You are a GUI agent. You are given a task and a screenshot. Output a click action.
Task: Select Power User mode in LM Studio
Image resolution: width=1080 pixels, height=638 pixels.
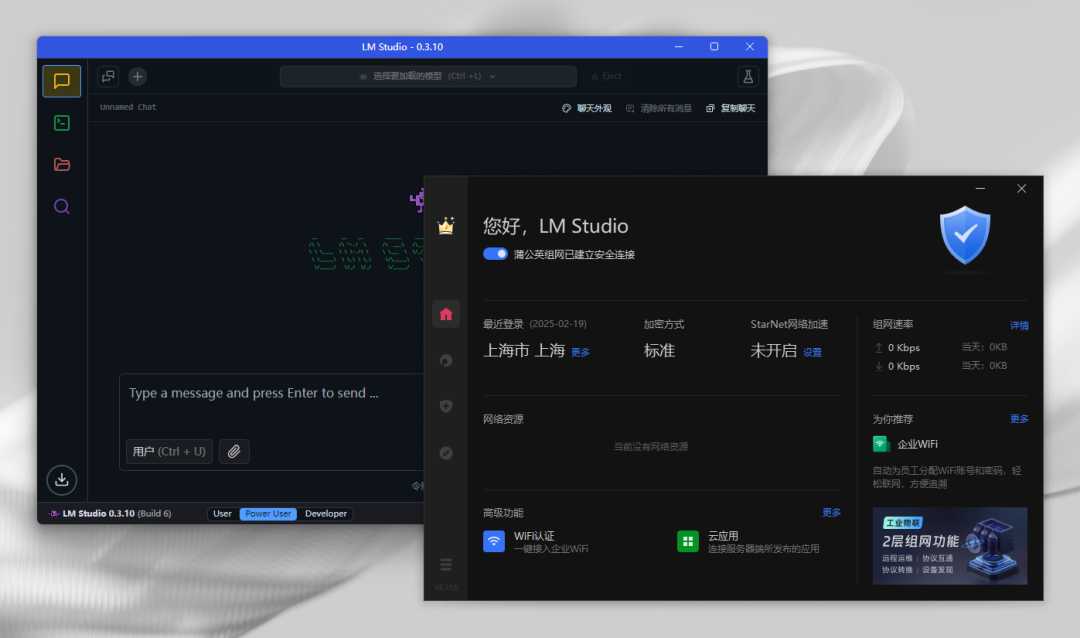[268, 514]
